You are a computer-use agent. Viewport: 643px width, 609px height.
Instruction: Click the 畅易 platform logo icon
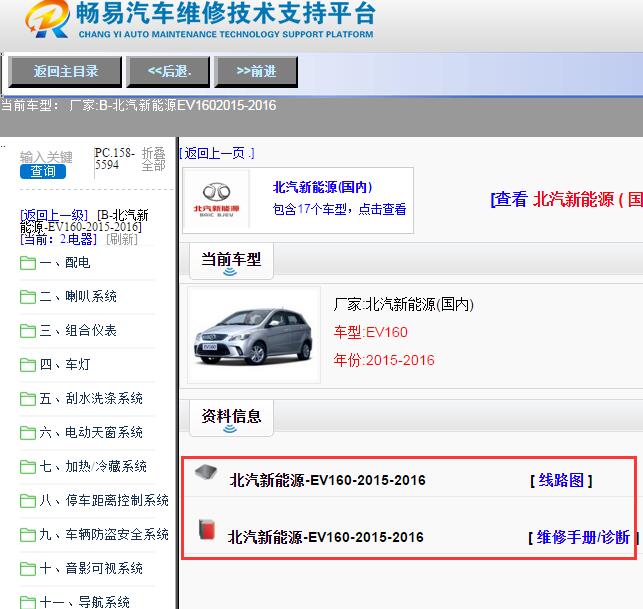[x=47, y=19]
